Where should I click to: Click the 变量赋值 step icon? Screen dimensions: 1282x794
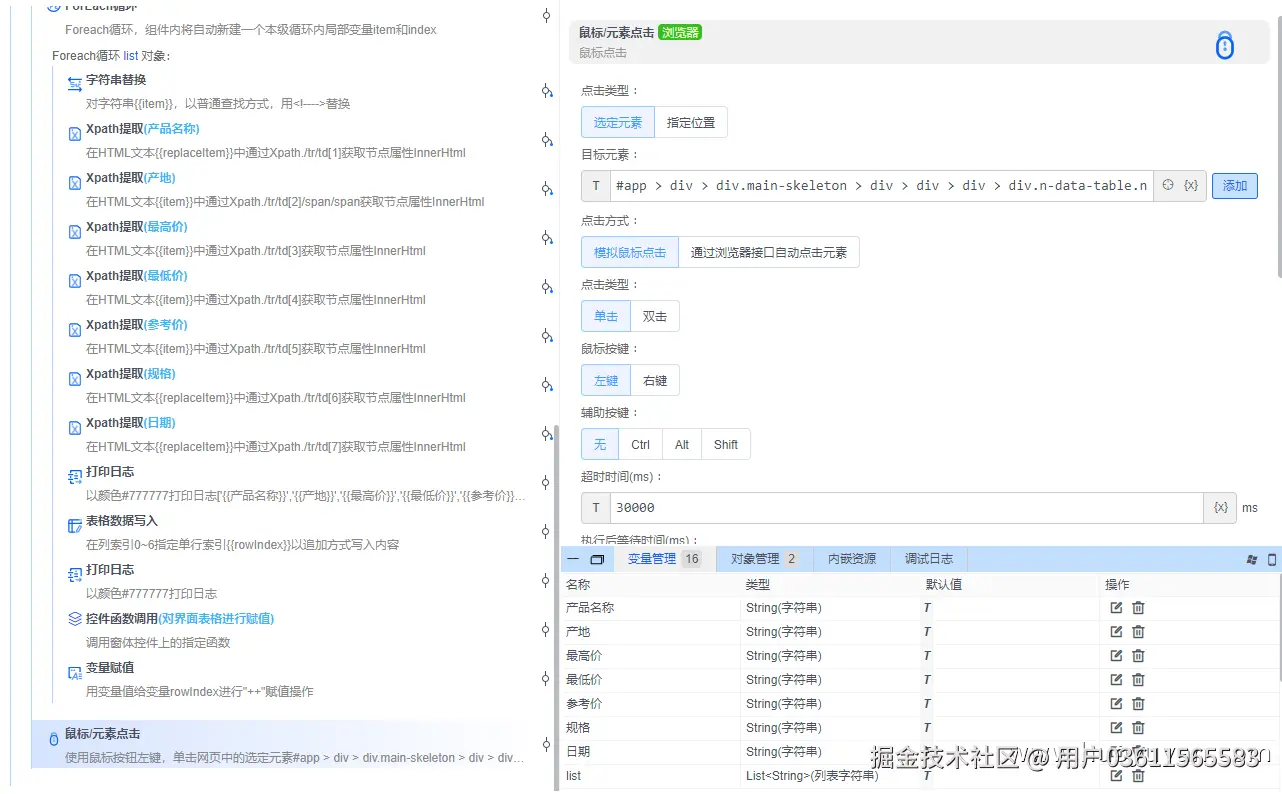(74, 672)
